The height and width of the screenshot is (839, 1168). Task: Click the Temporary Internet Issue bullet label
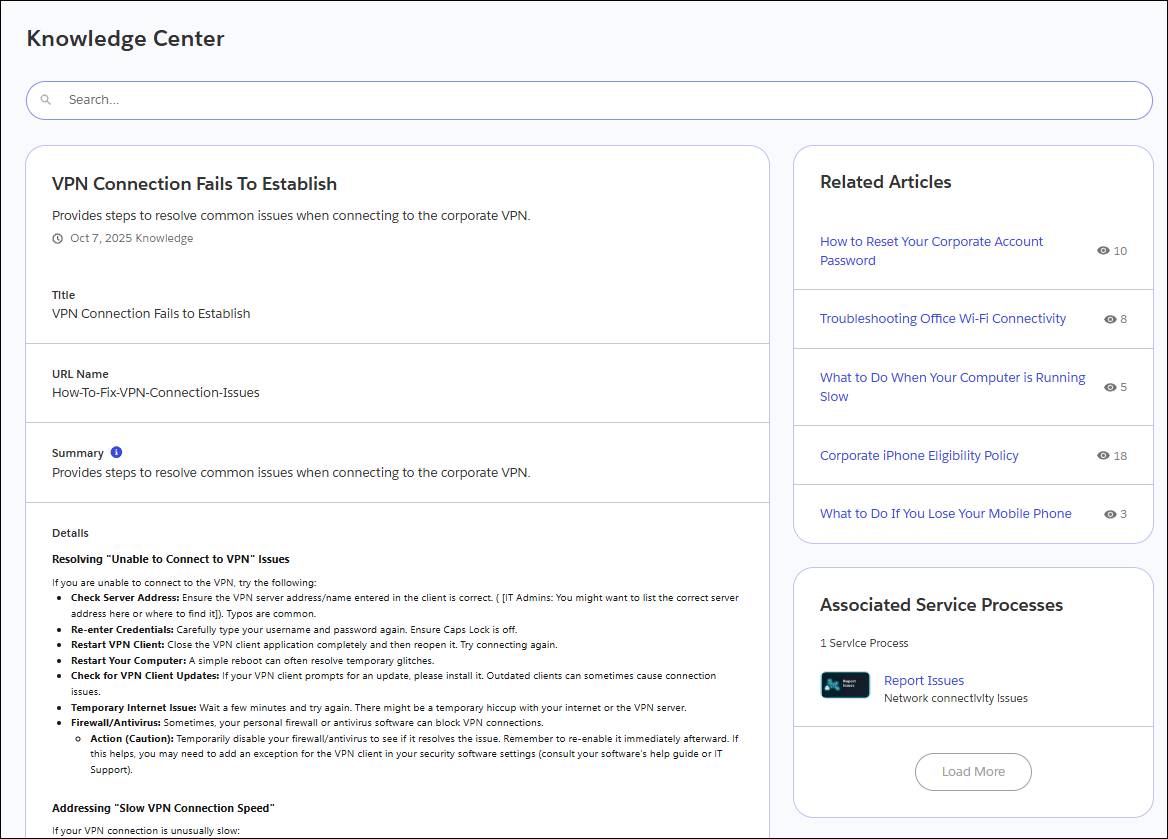tap(134, 708)
